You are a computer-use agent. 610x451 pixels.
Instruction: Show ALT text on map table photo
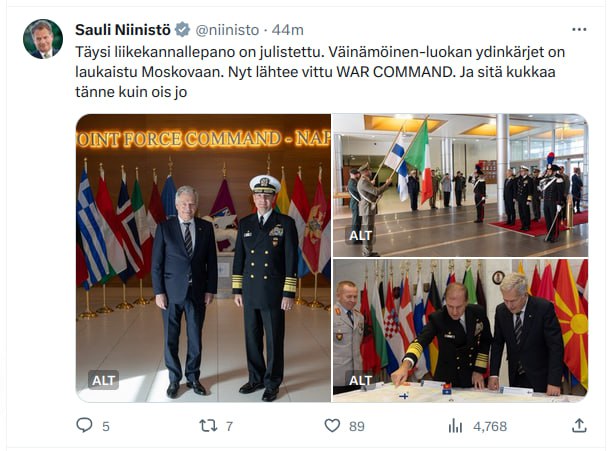coord(360,380)
